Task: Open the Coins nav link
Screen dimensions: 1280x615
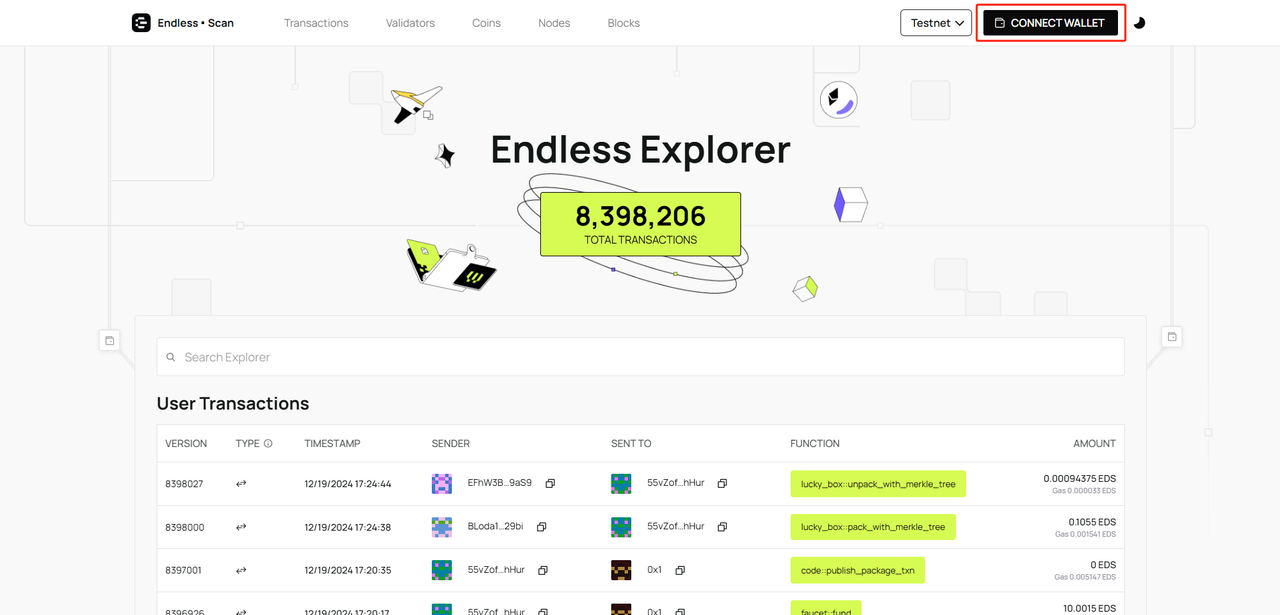Action: tap(486, 23)
